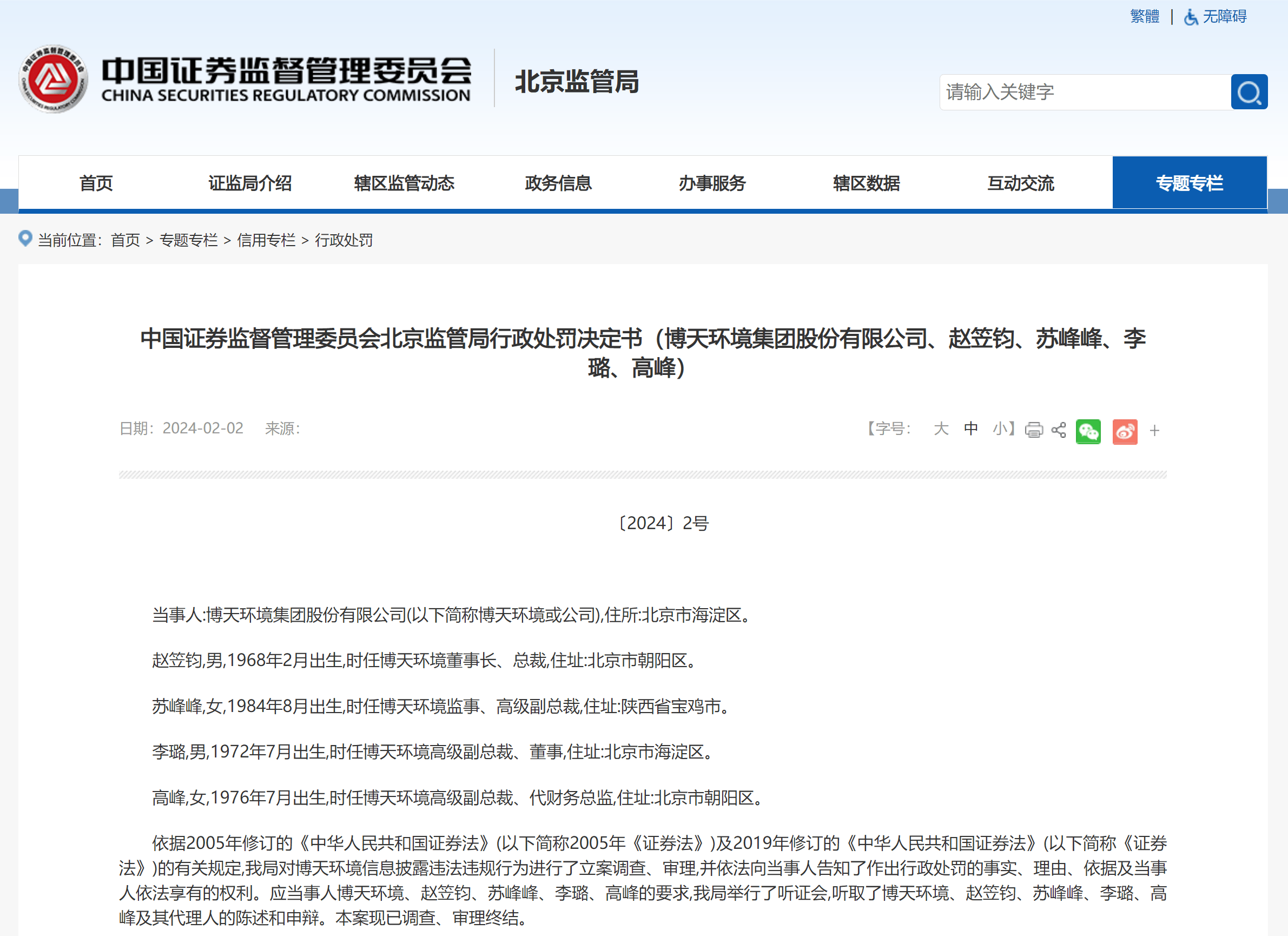Focus the keyword search input field
The image size is (1288, 936).
coord(1085,92)
